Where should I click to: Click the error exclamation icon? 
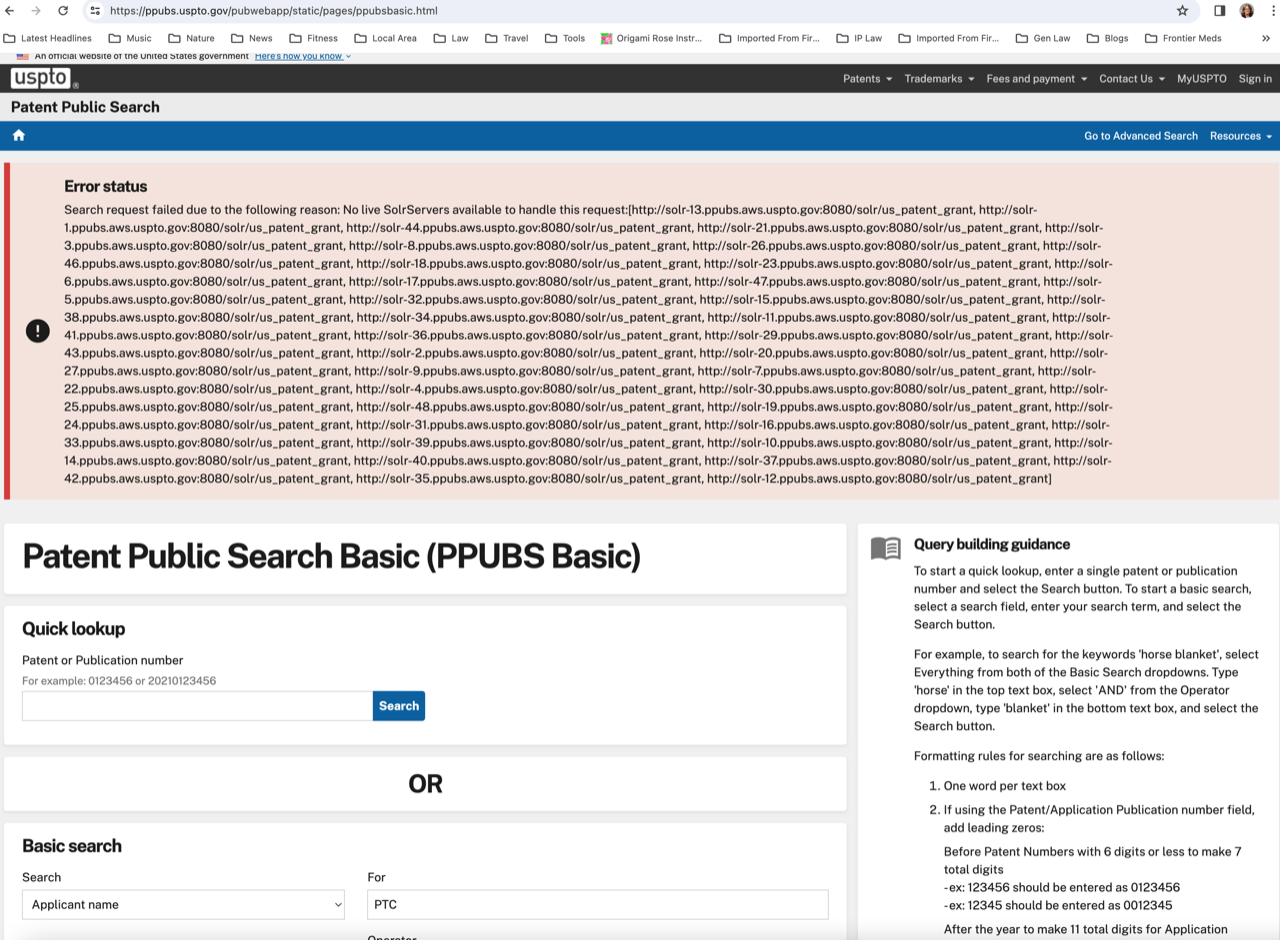coord(38,331)
